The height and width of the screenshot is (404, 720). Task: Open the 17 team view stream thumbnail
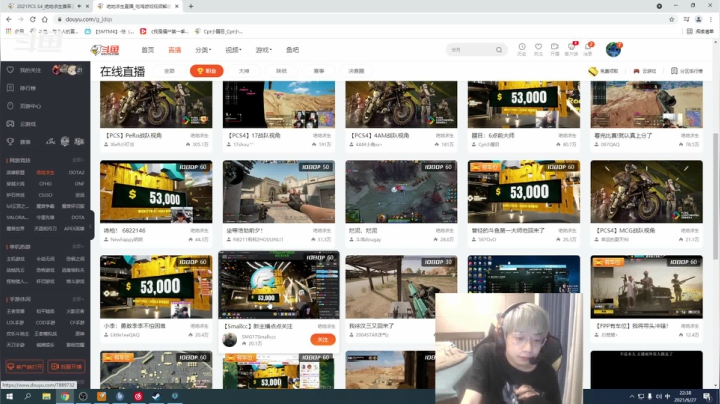coord(279,105)
